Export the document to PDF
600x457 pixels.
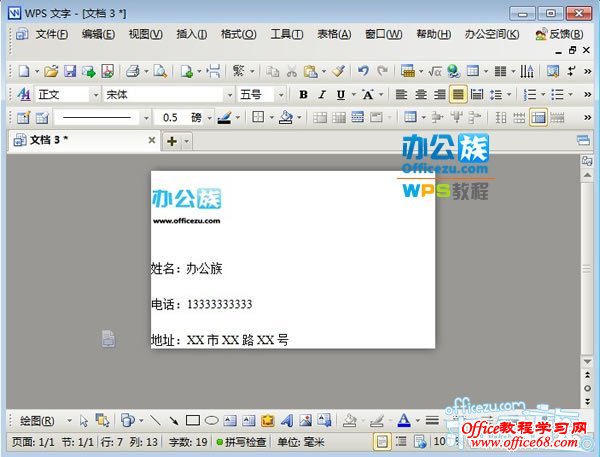click(108, 71)
